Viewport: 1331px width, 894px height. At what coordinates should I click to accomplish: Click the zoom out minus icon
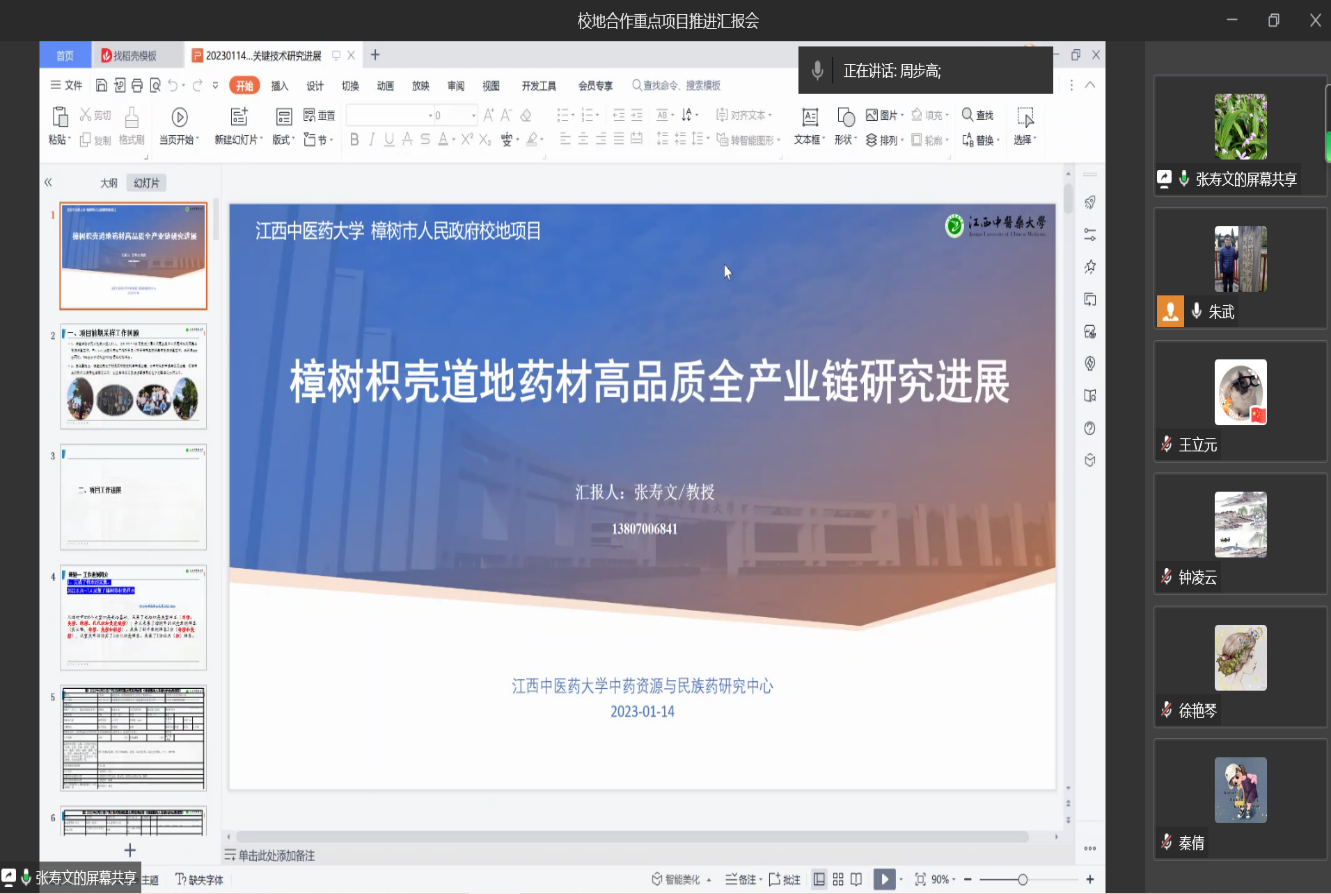click(968, 879)
